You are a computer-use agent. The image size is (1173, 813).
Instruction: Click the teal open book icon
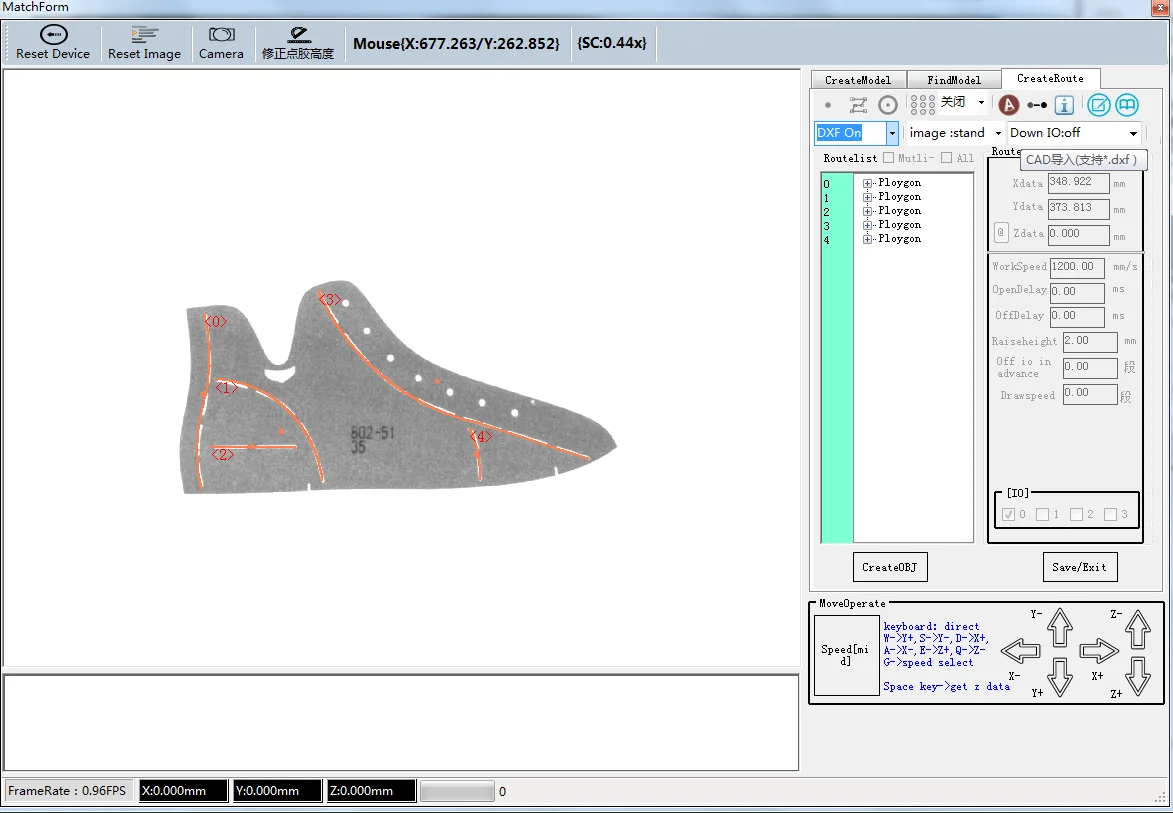coord(1127,105)
